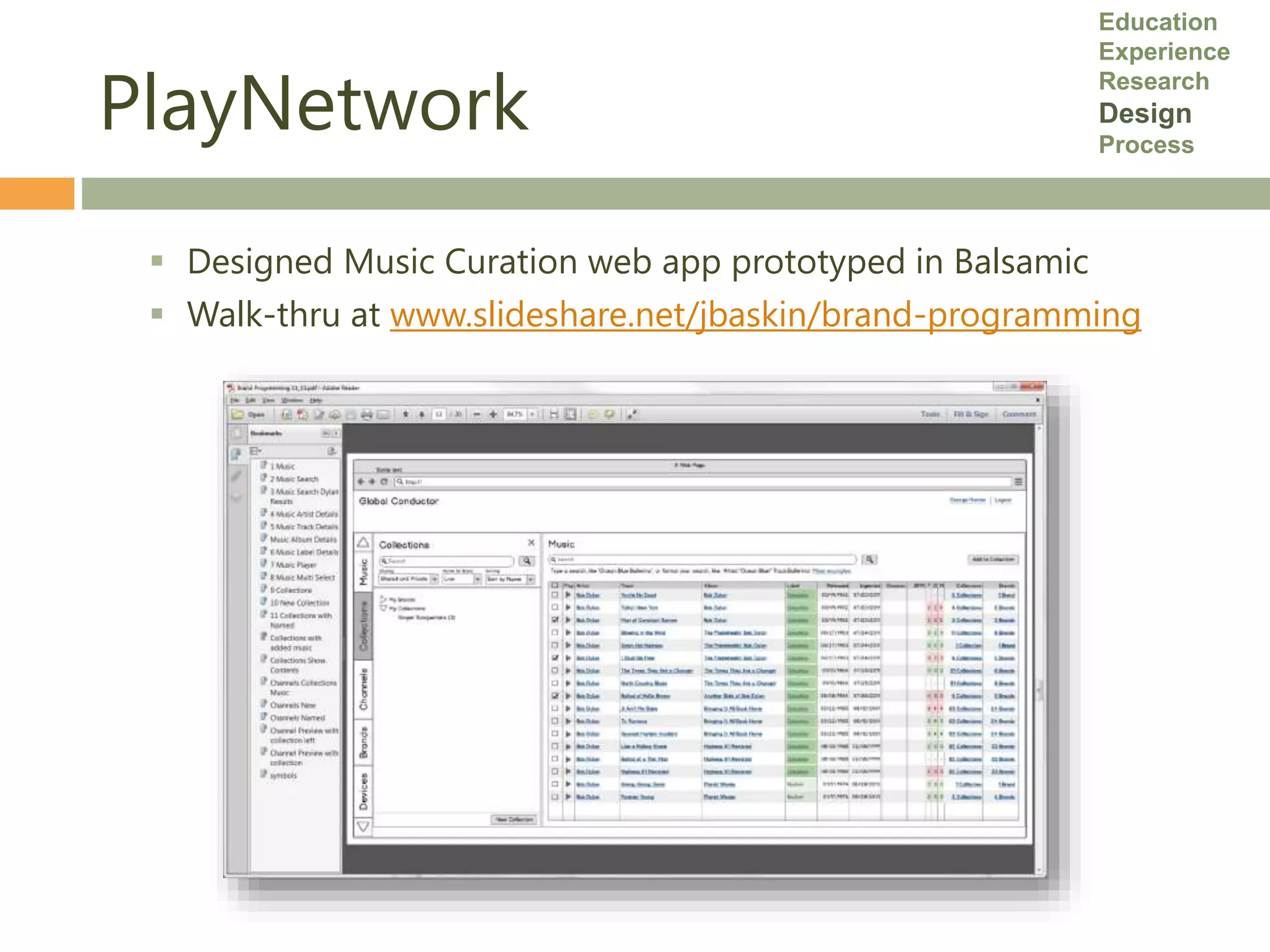Click the mockup browser refresh icon

point(384,482)
